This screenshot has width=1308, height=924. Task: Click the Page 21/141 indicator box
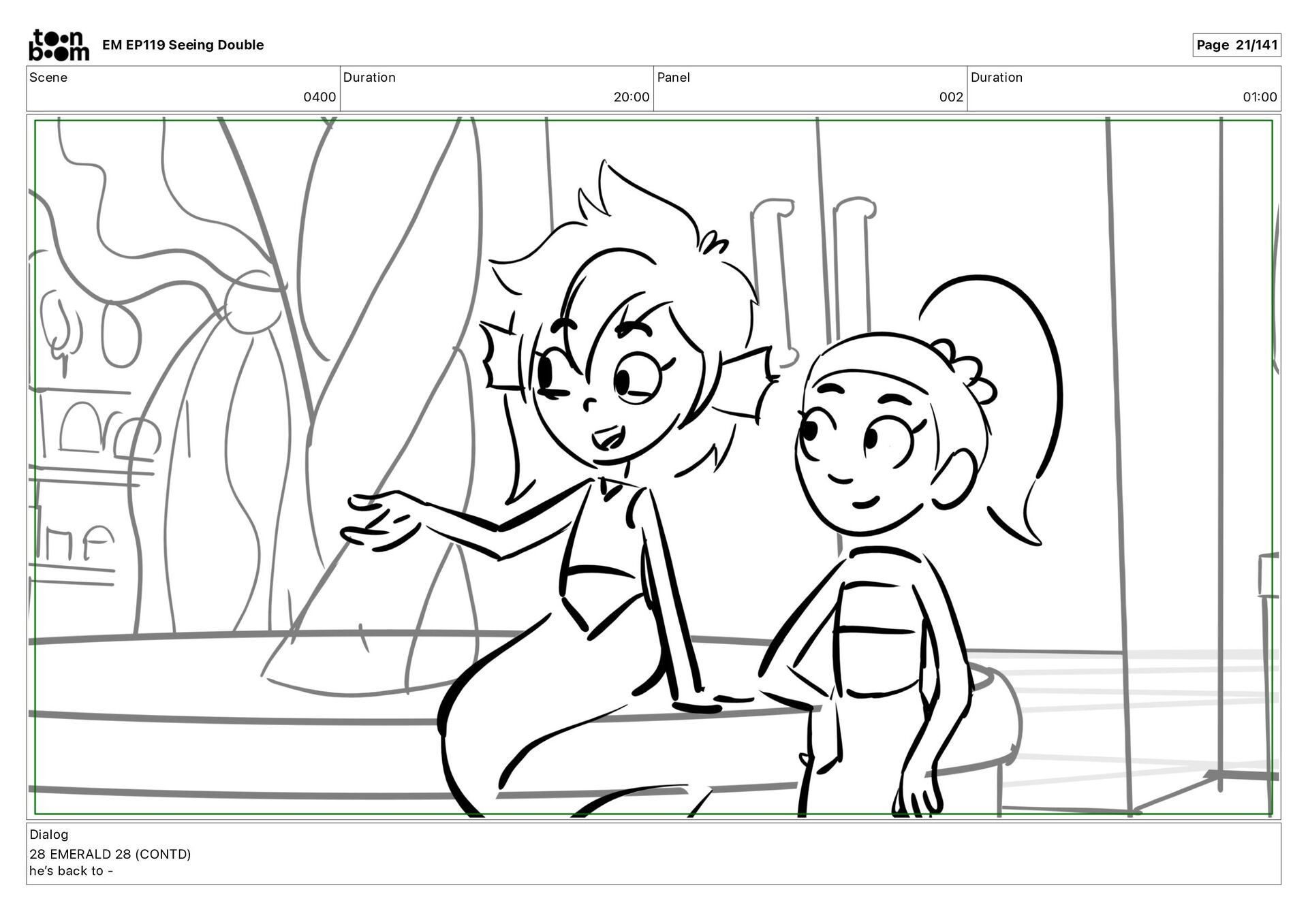(x=1236, y=45)
